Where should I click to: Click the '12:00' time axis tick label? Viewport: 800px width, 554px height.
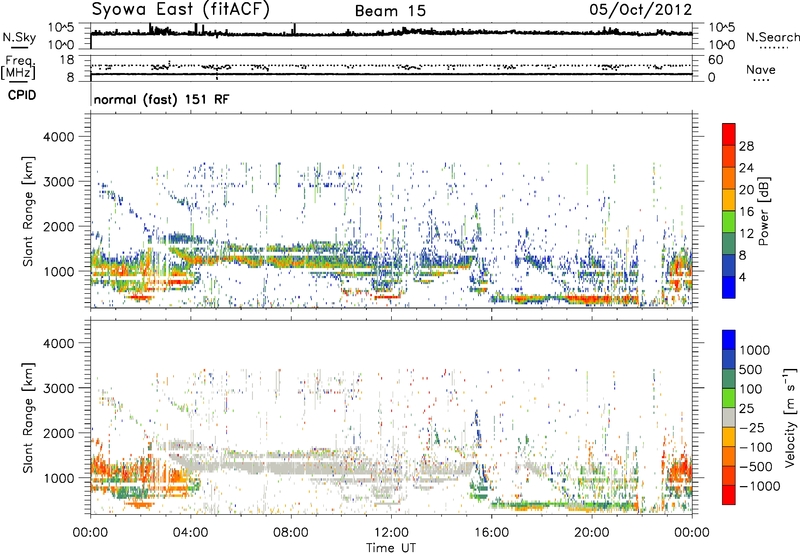click(x=391, y=533)
